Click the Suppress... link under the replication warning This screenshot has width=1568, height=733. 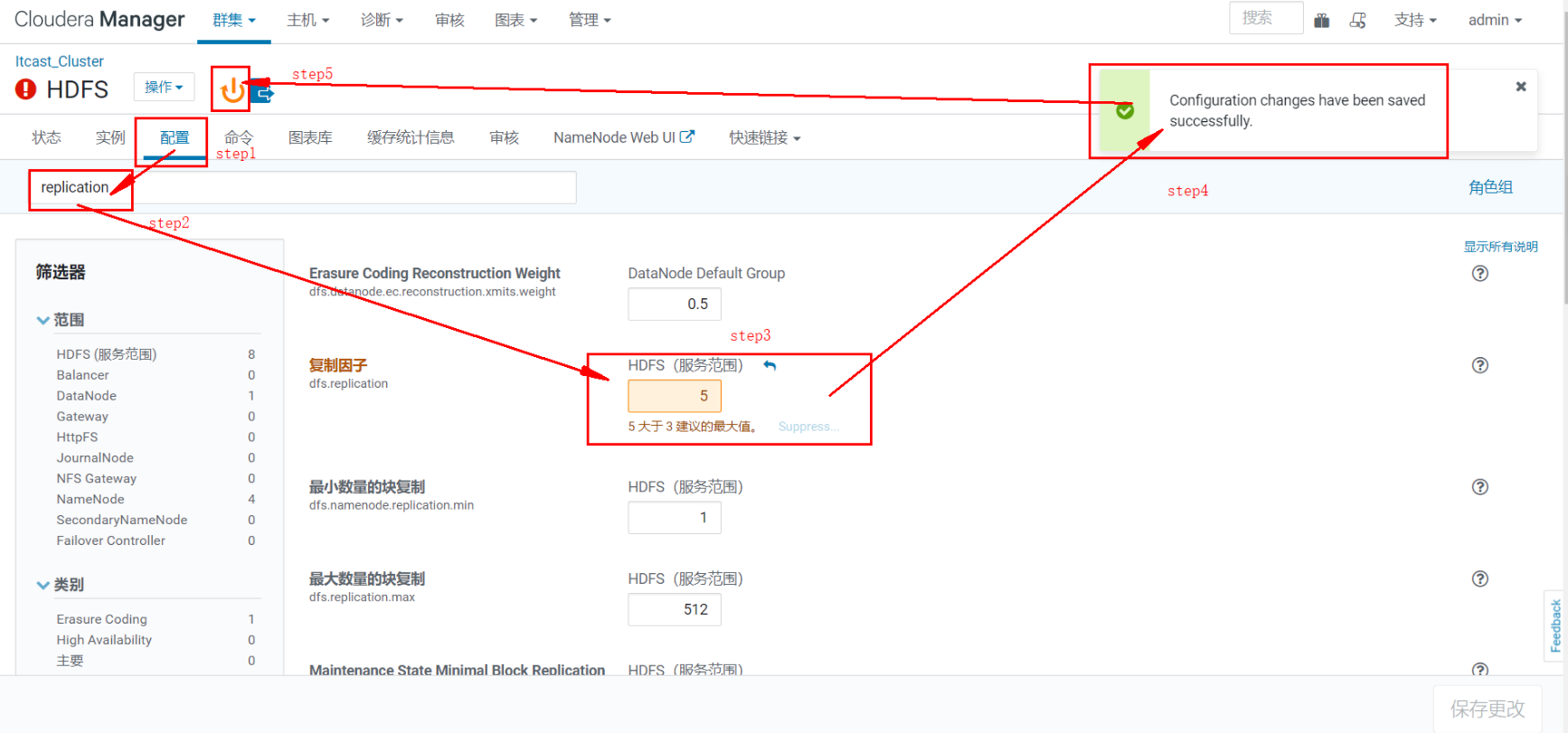808,427
